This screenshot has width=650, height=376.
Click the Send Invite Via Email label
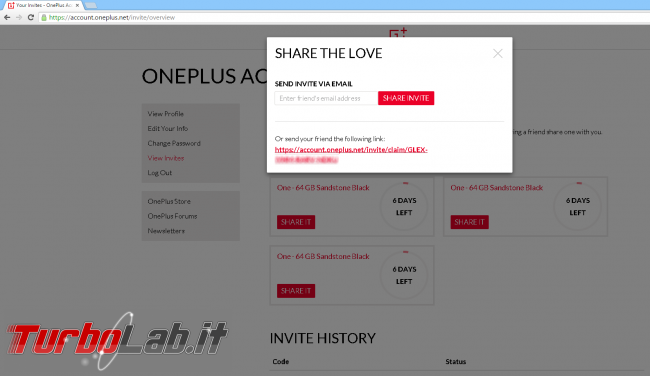click(x=313, y=84)
